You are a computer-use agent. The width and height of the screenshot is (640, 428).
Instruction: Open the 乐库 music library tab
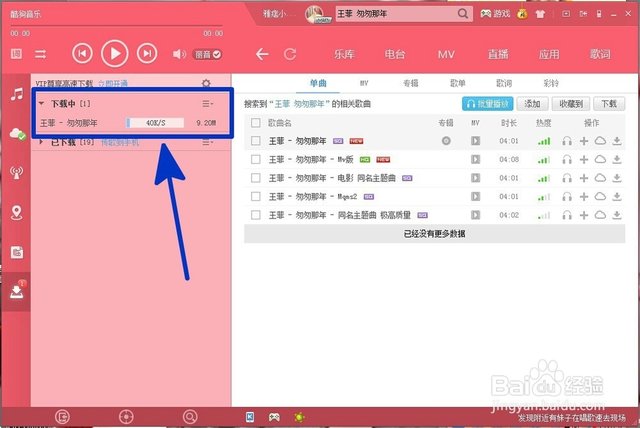(x=344, y=54)
